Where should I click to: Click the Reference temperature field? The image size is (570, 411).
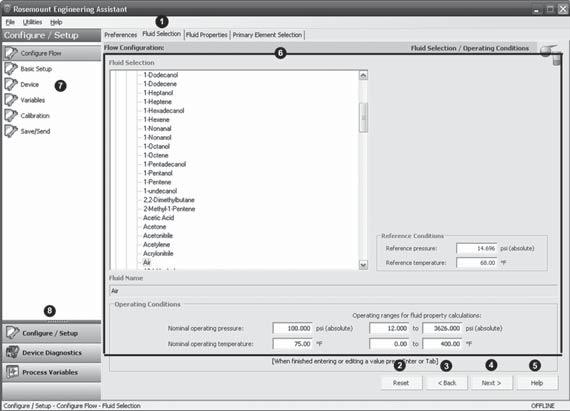(x=477, y=262)
